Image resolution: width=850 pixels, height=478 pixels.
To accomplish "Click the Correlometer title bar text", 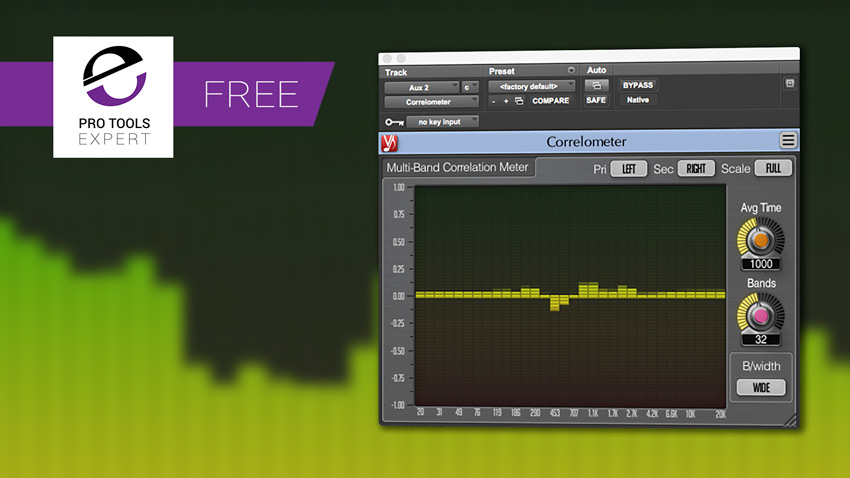I will coord(586,141).
